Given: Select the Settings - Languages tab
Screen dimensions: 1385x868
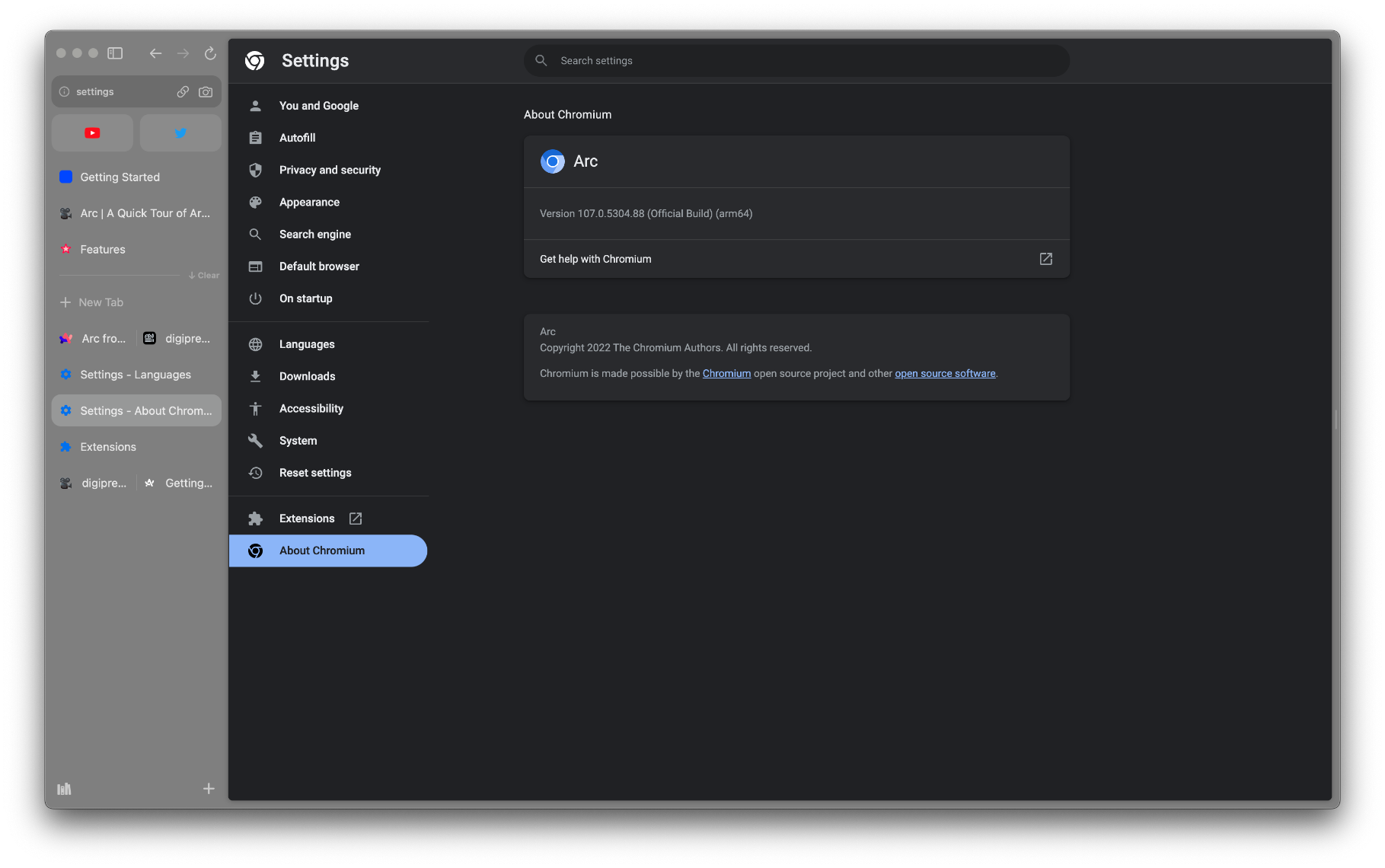Looking at the screenshot, I should tap(136, 375).
